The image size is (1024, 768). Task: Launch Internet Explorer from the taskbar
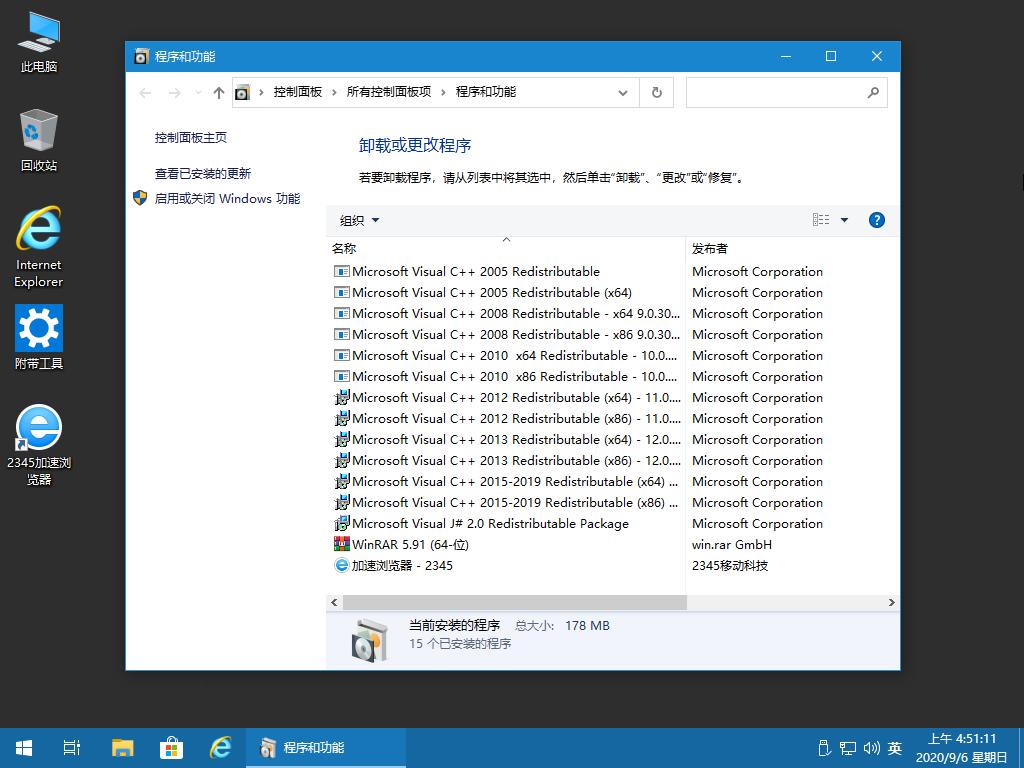(220, 748)
